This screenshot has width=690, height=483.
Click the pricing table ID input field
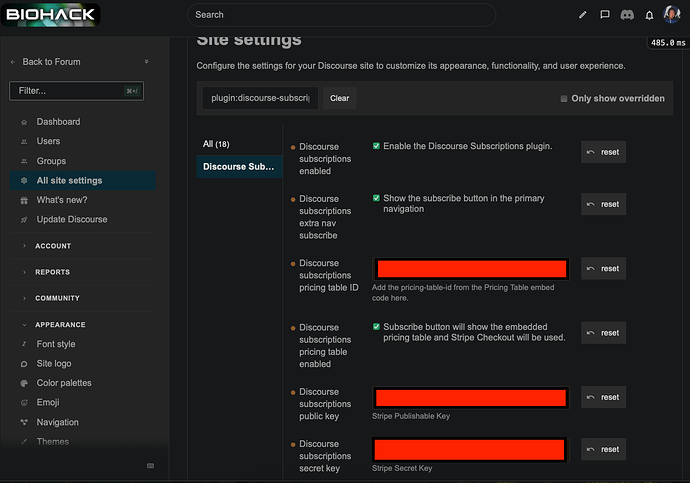(x=471, y=269)
